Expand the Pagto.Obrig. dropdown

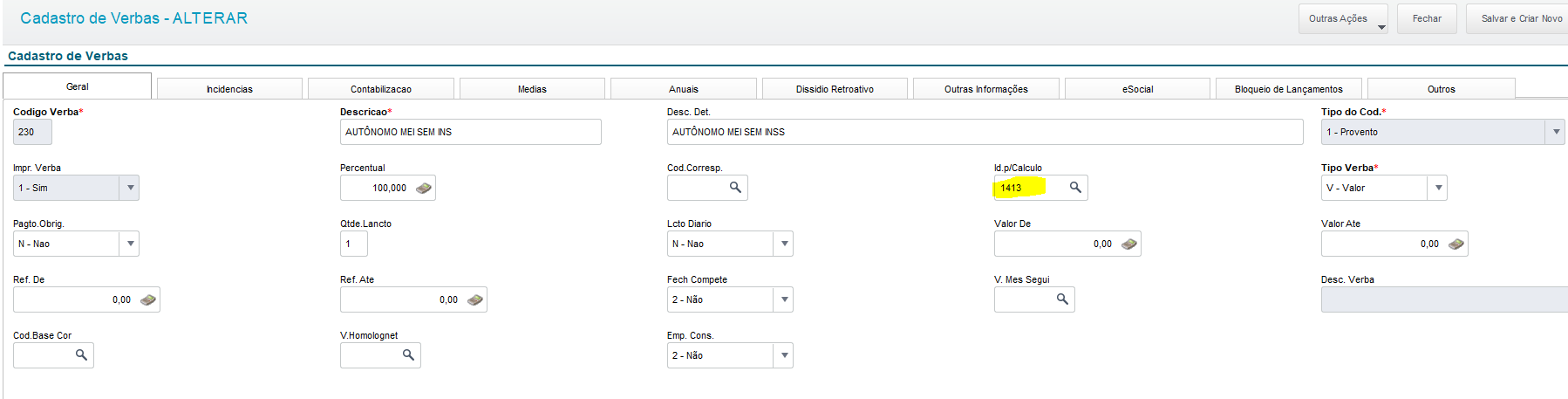[130, 244]
